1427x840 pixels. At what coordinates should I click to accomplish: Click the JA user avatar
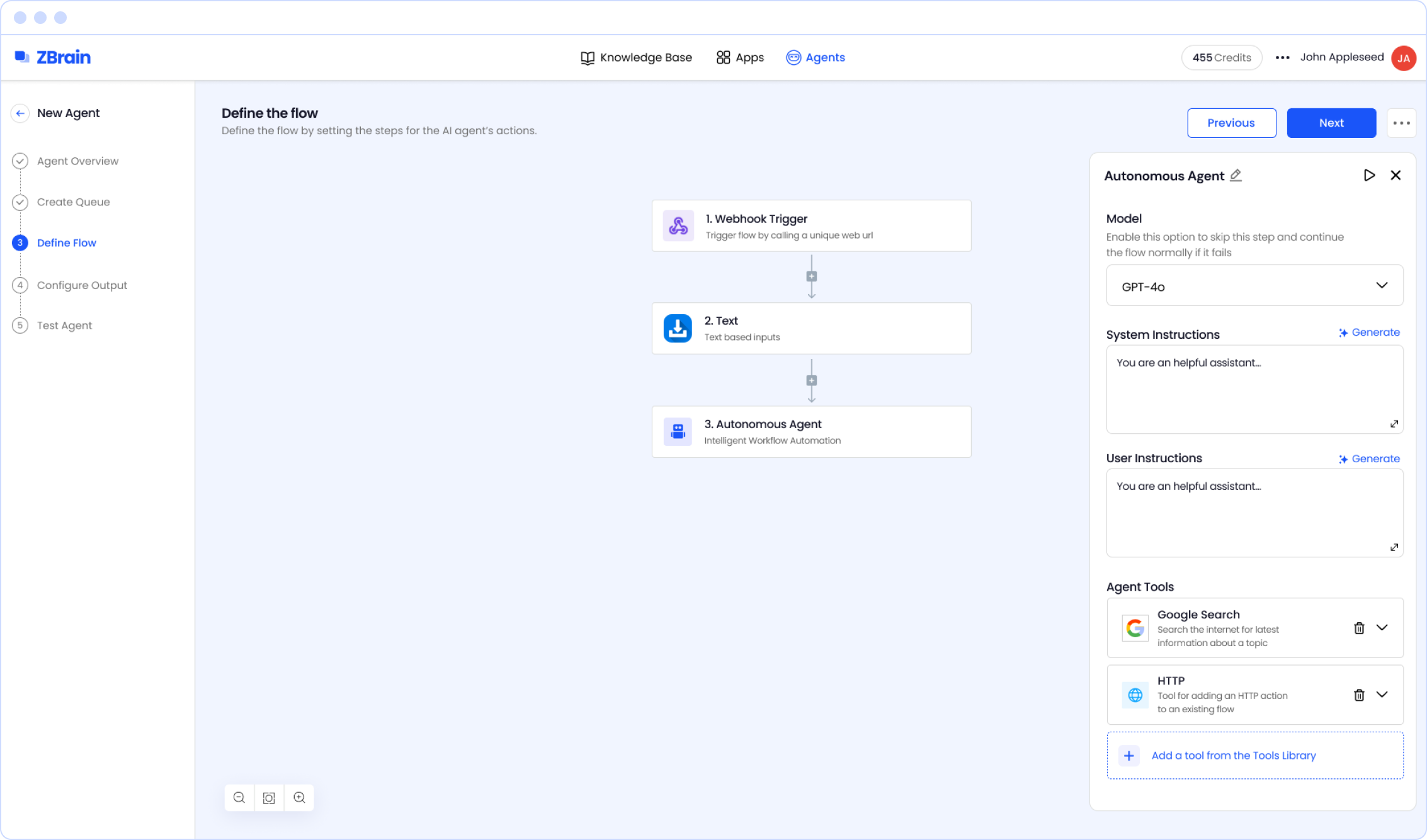pos(1404,58)
